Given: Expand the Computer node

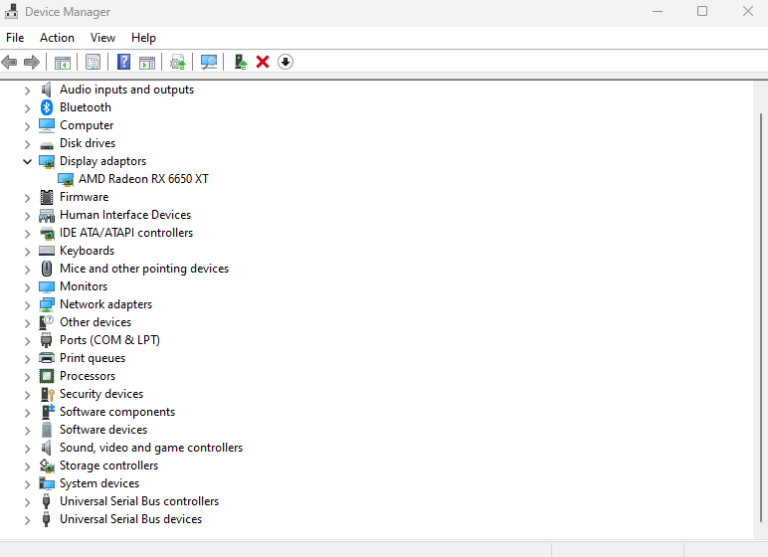Looking at the screenshot, I should pos(27,126).
